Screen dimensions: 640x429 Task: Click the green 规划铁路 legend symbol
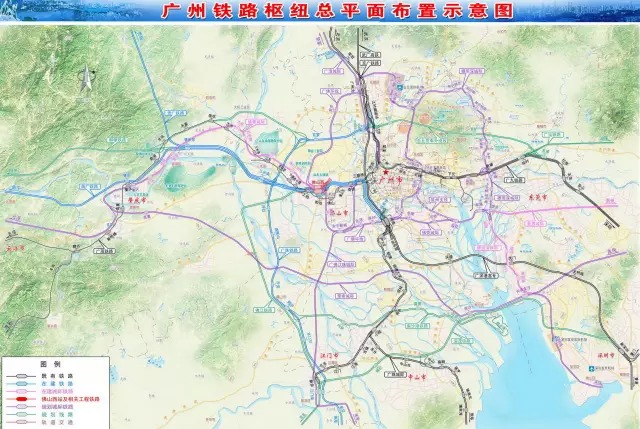[19, 414]
